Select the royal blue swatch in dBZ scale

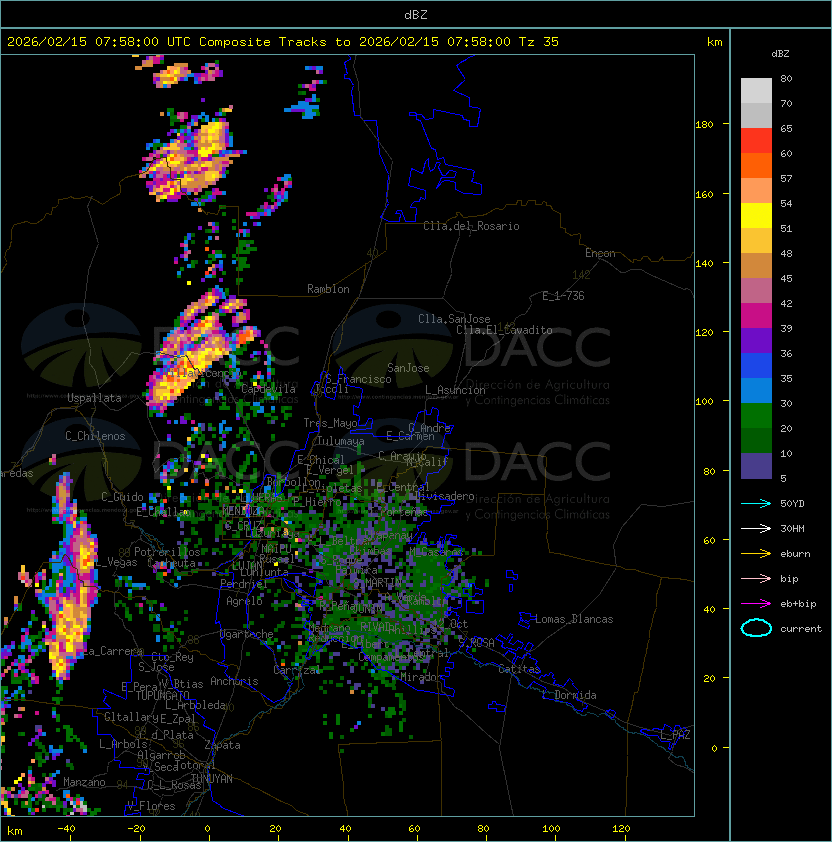tap(756, 366)
